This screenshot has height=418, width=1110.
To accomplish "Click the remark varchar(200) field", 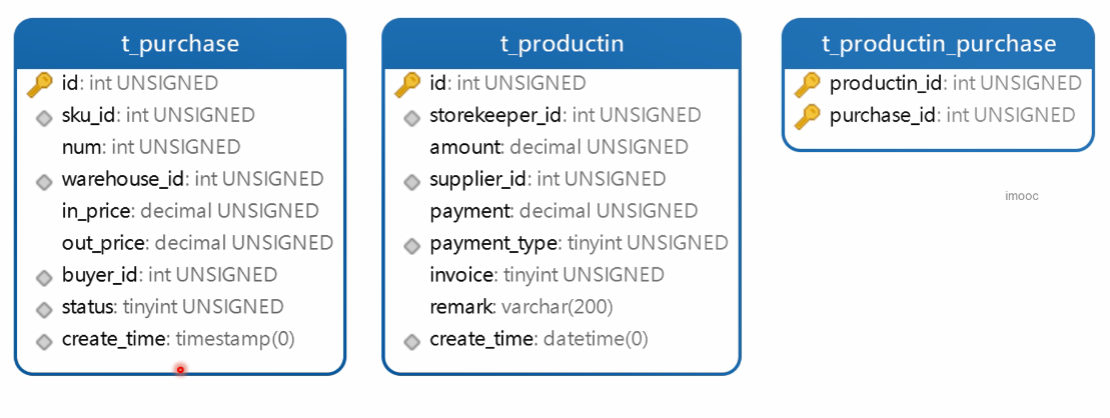I will click(x=521, y=307).
